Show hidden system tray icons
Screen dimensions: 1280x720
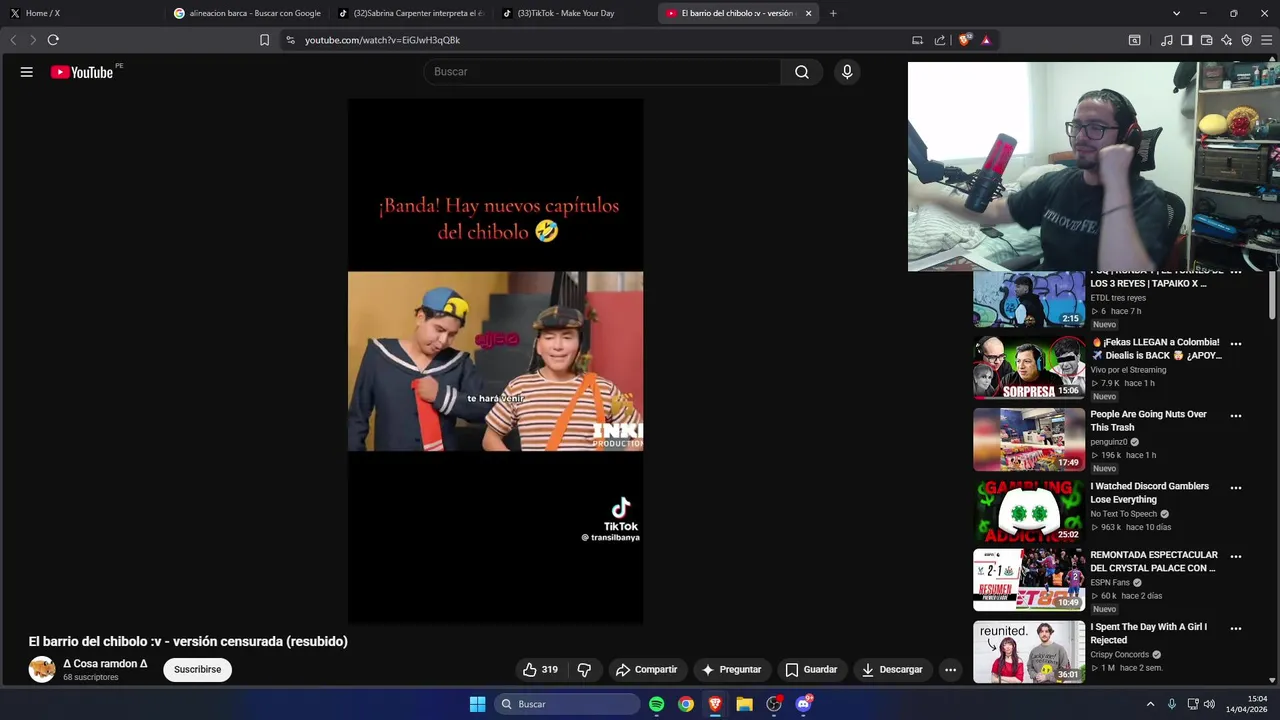[1150, 704]
